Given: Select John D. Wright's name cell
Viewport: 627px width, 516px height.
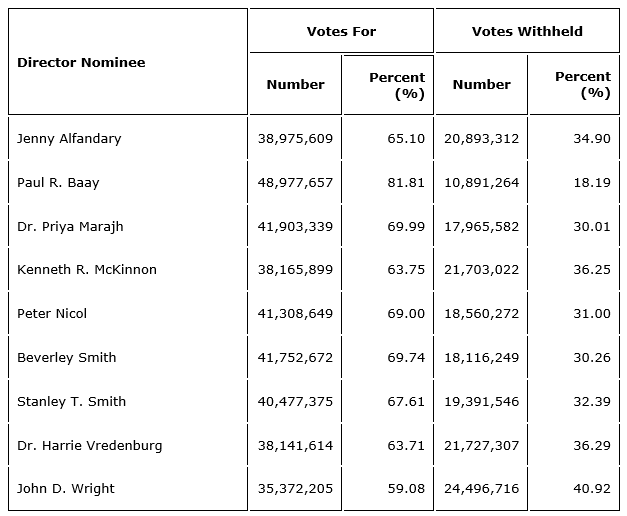Looking at the screenshot, I should [66, 489].
